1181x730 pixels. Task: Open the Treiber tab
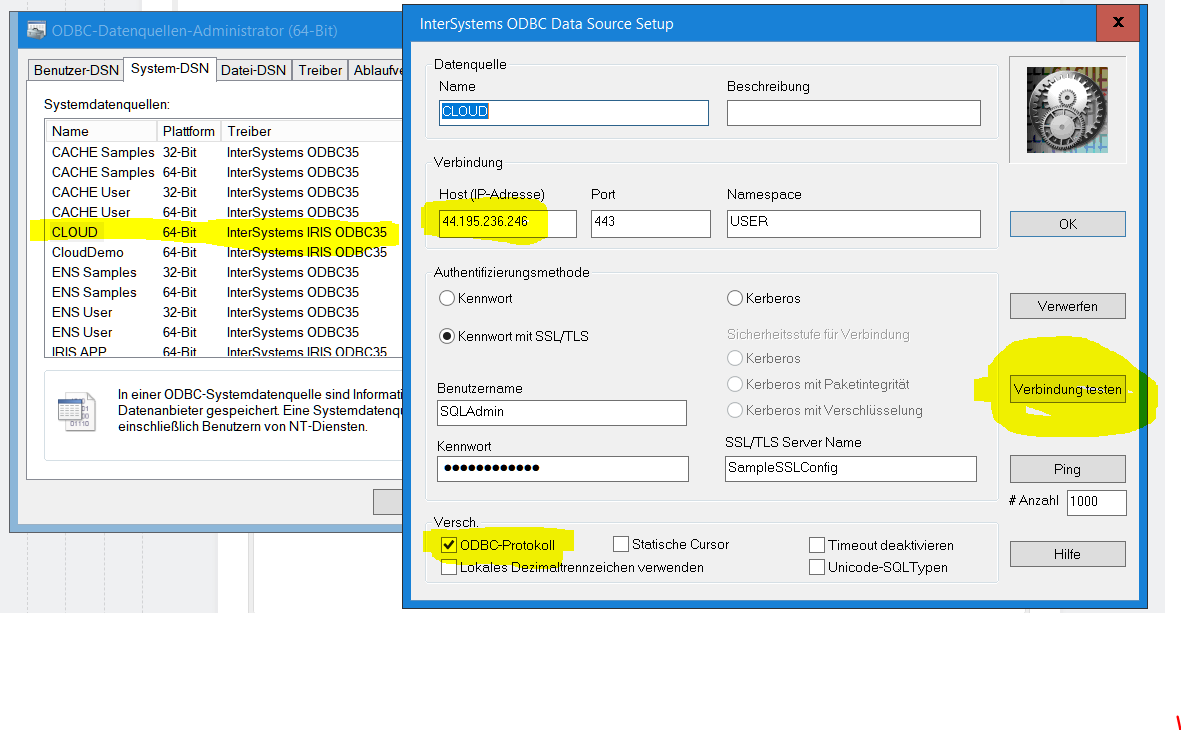(x=320, y=70)
